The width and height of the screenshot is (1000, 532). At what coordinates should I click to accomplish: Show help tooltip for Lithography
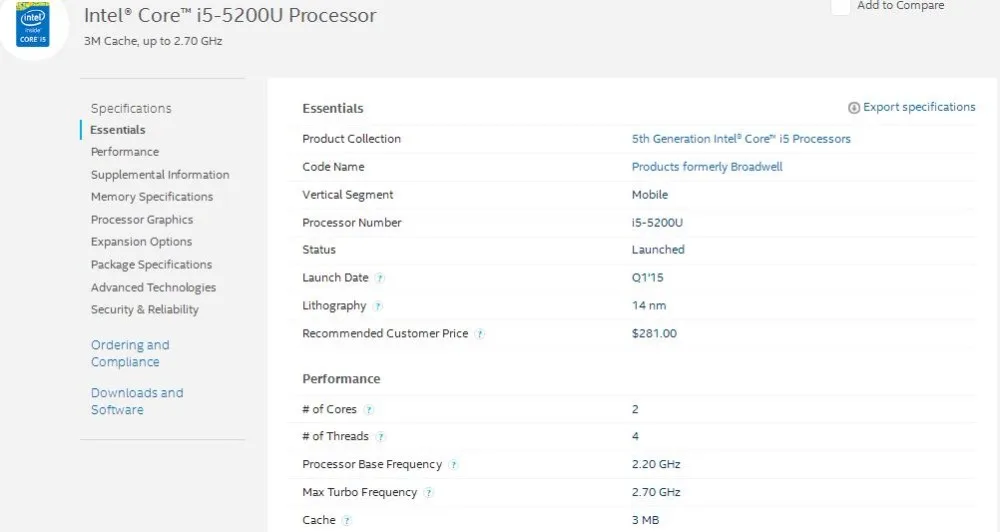point(377,306)
